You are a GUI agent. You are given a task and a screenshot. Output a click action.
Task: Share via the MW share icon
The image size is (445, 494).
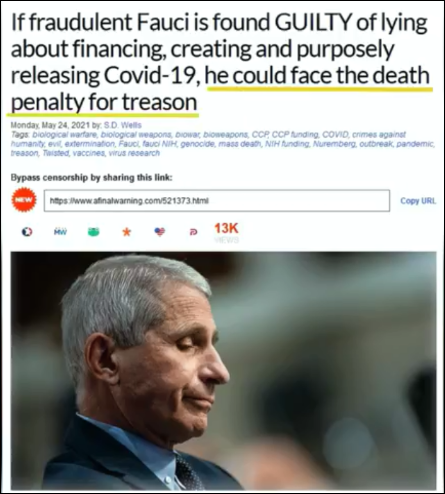(60, 231)
